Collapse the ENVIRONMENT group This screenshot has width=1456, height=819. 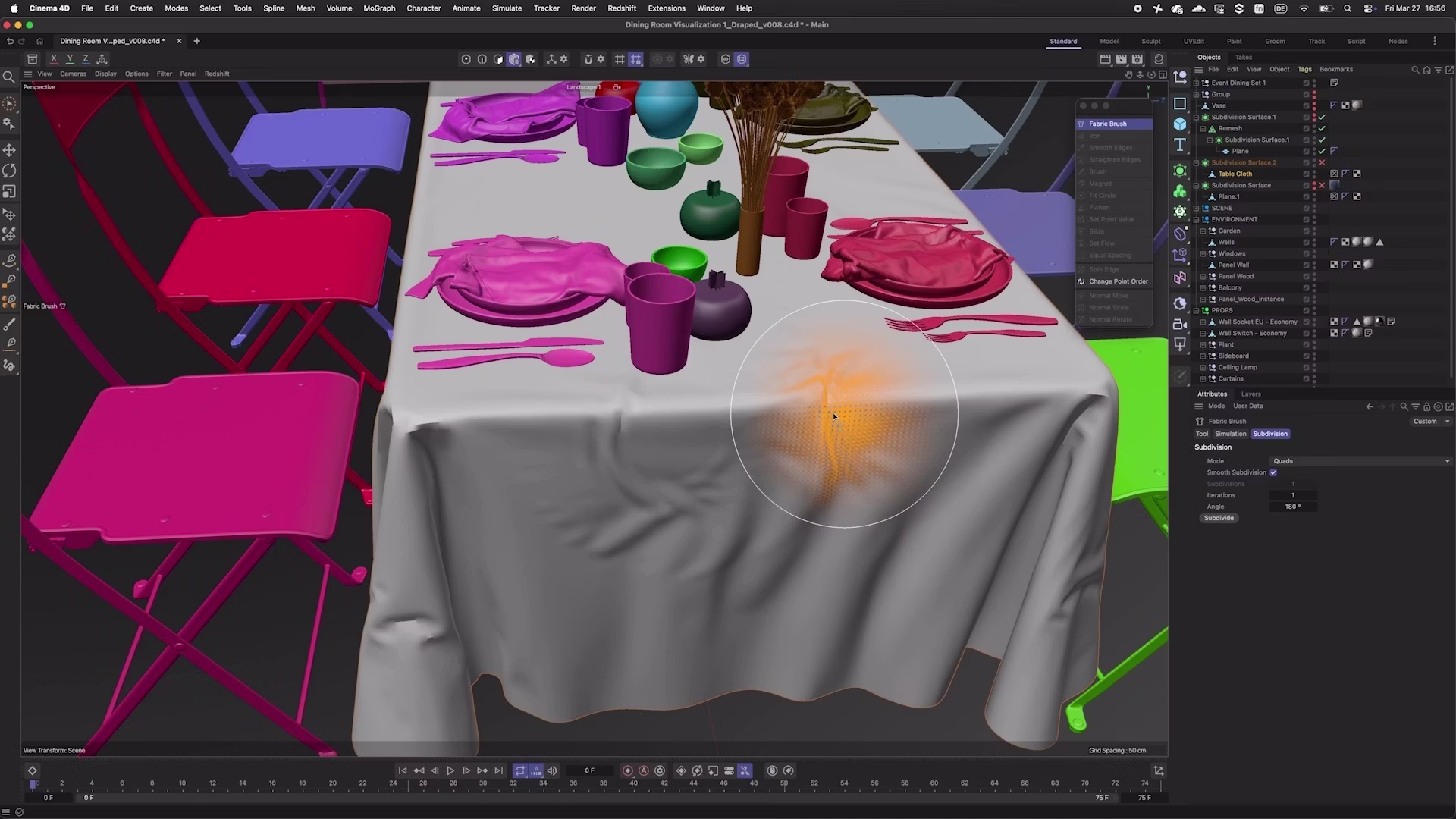point(1197,219)
